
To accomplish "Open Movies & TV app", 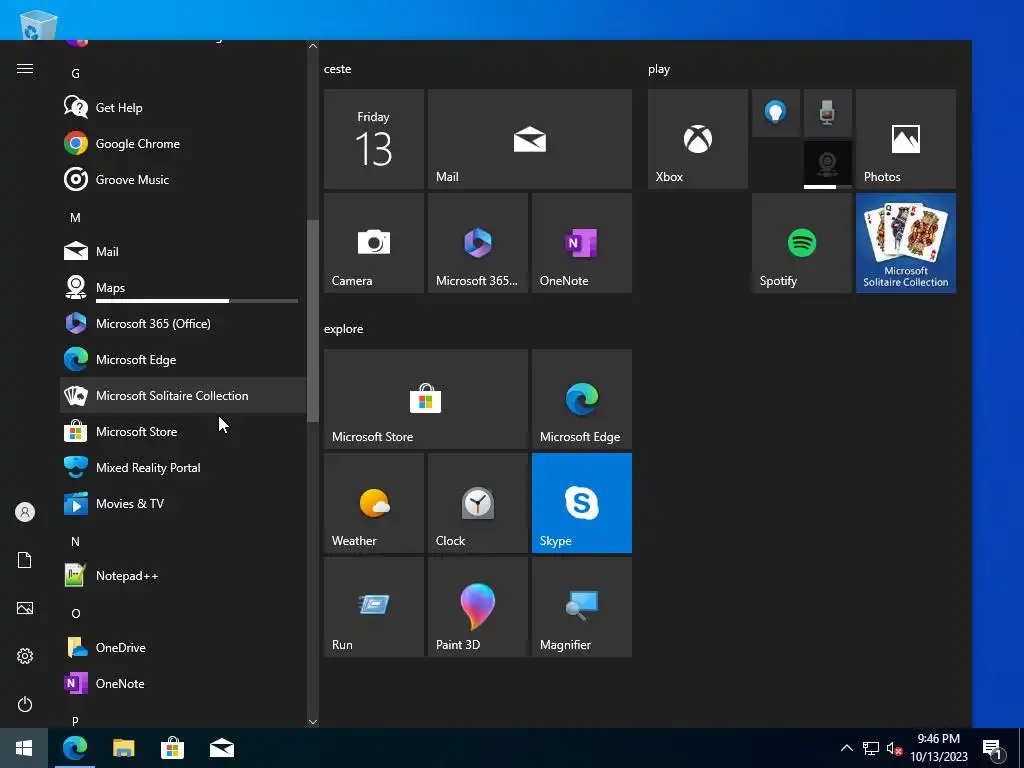I will (183, 504).
